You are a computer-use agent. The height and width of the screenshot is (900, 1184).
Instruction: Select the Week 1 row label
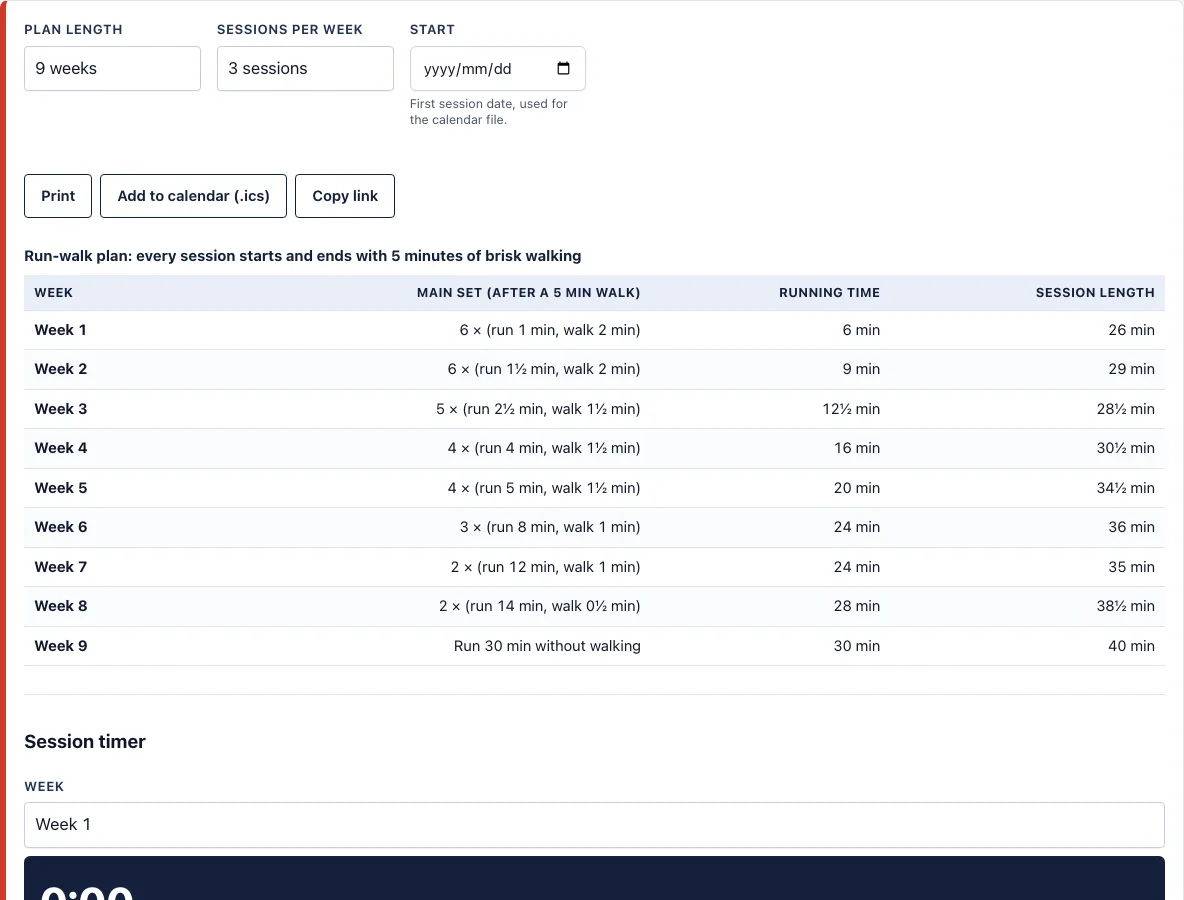tap(60, 330)
